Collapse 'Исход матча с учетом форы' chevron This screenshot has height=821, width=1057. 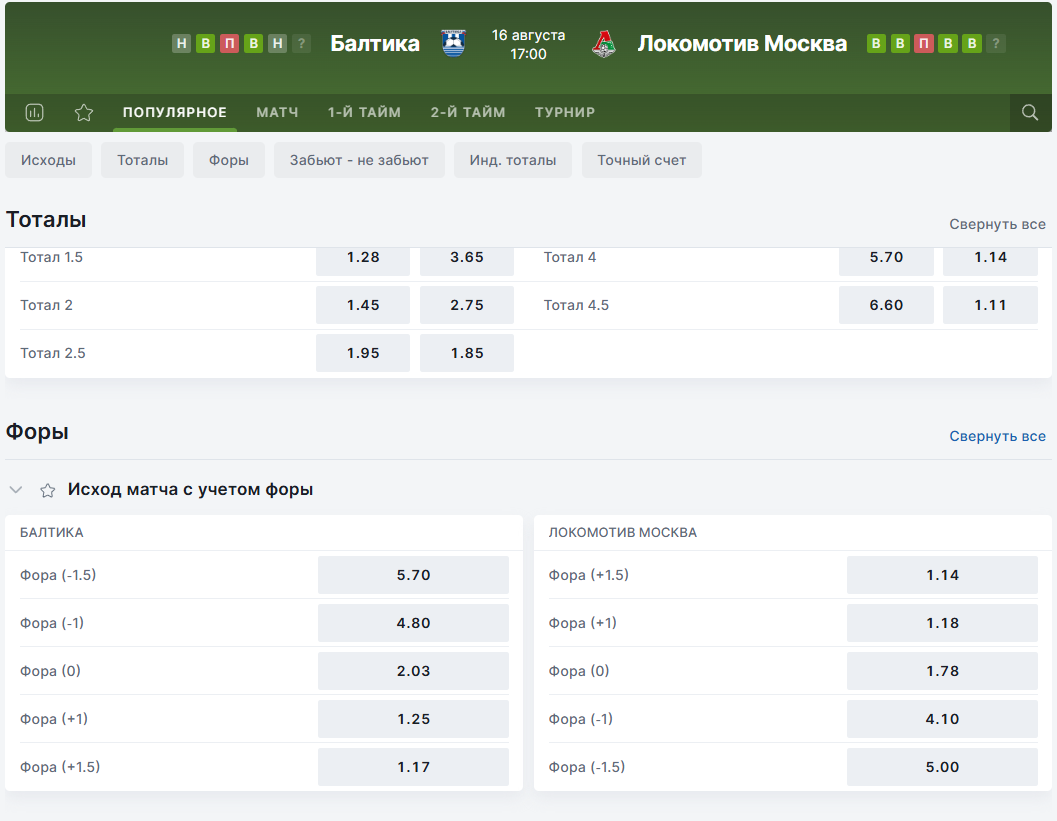click(x=16, y=490)
